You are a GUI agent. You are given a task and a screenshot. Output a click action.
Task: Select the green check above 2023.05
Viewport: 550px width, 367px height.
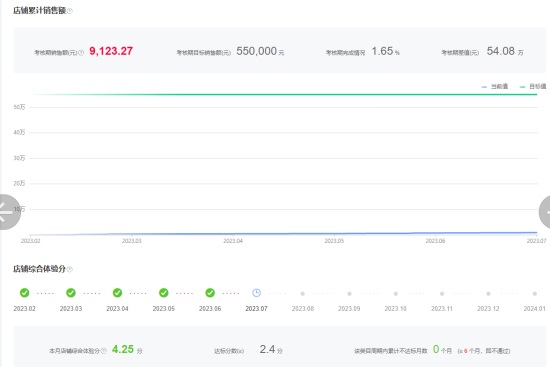163,293
